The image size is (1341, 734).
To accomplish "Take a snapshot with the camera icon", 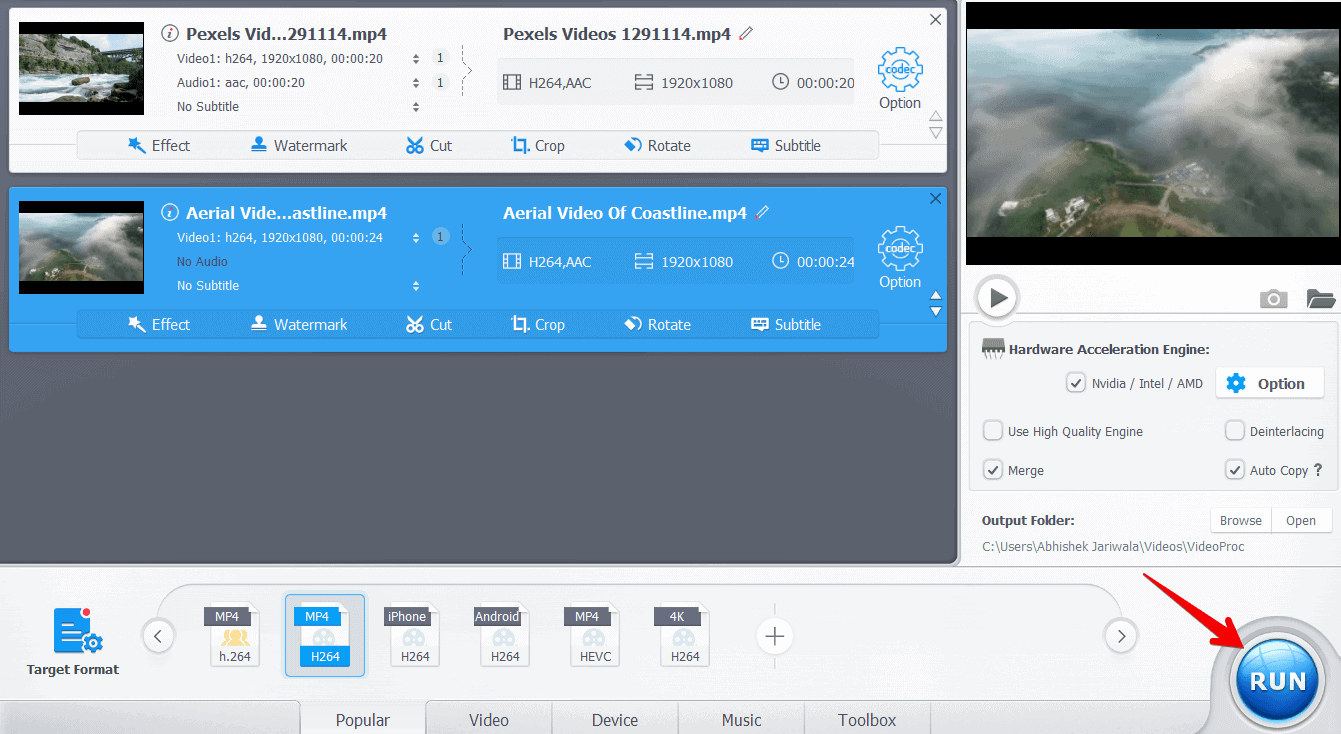I will coord(1273,298).
